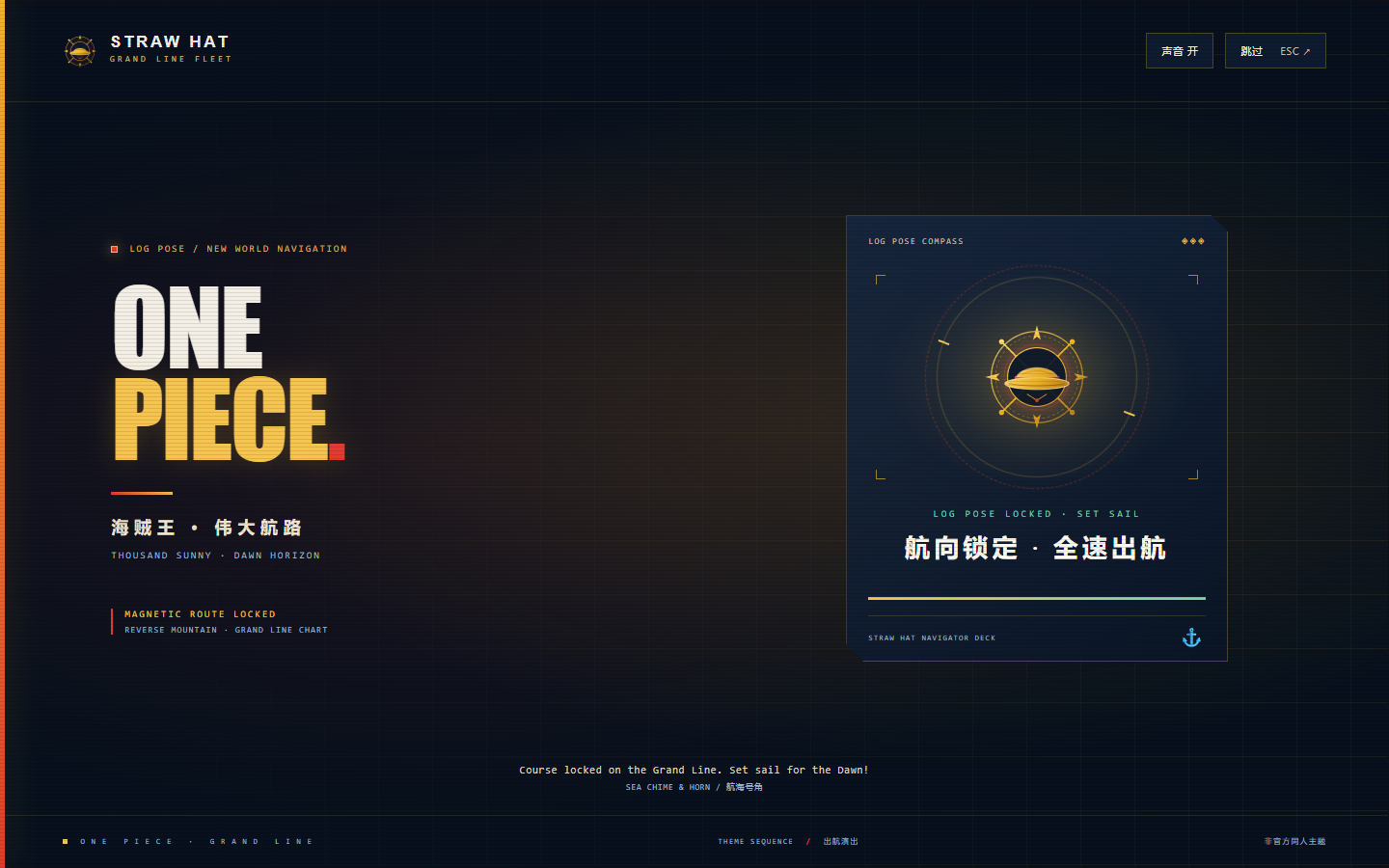Click the red square marker beside LOG POSE heading

click(115, 249)
